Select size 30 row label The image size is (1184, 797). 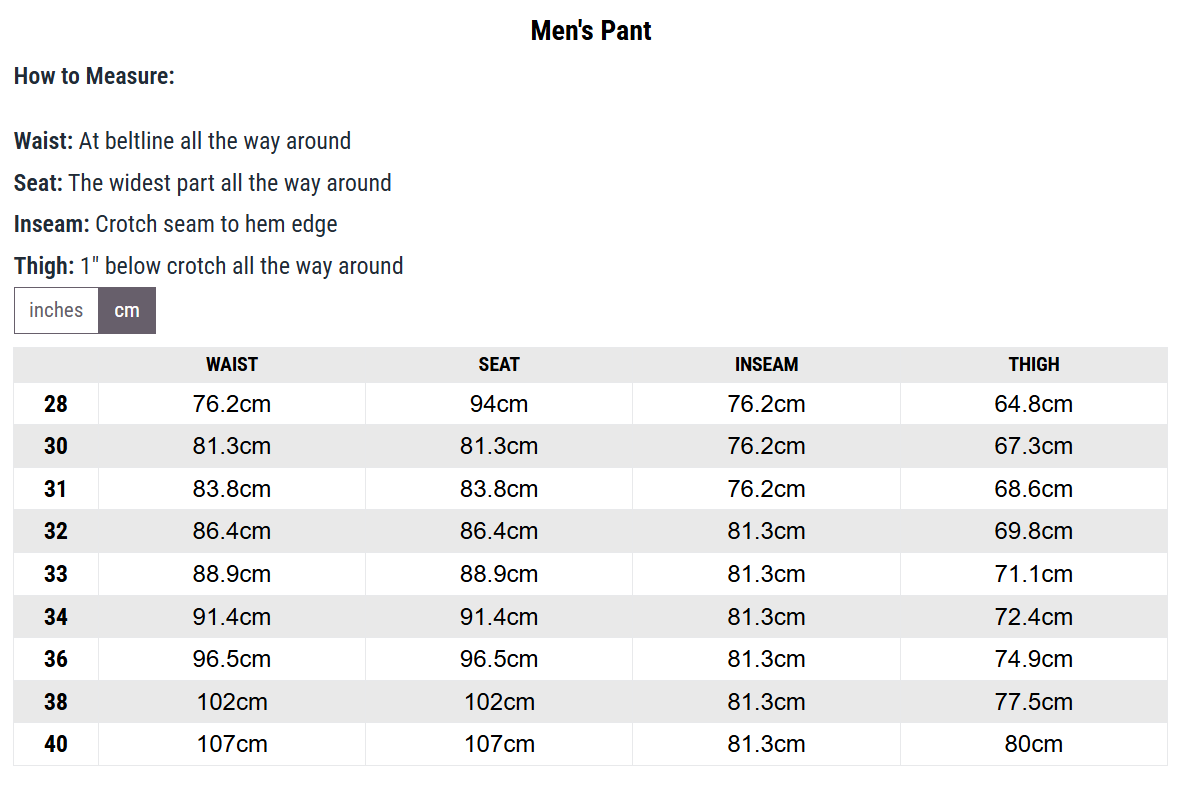(56, 446)
